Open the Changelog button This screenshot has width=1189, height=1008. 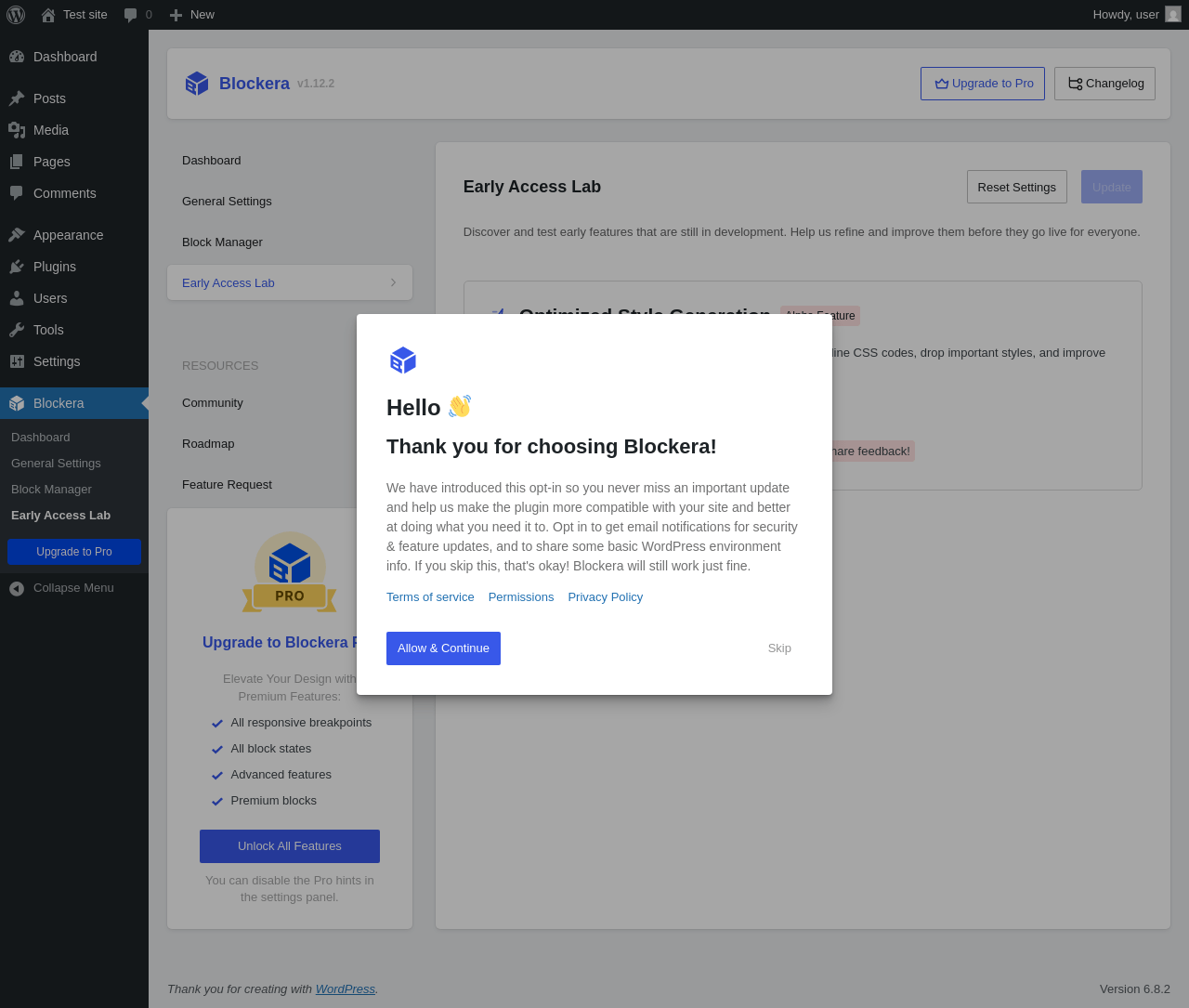(1104, 84)
